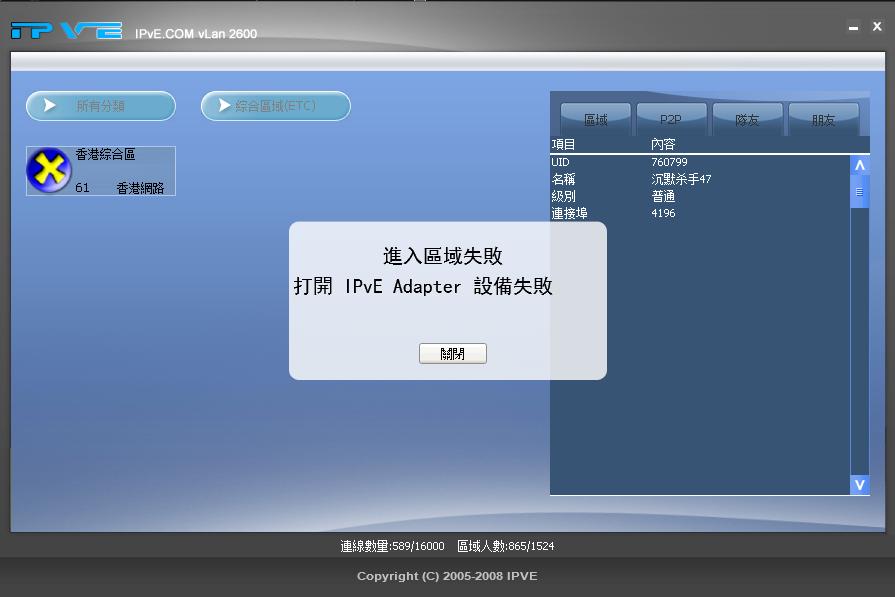The image size is (895, 597).
Task: Click the 區域人數:865/1524 status text
Action: (x=506, y=546)
